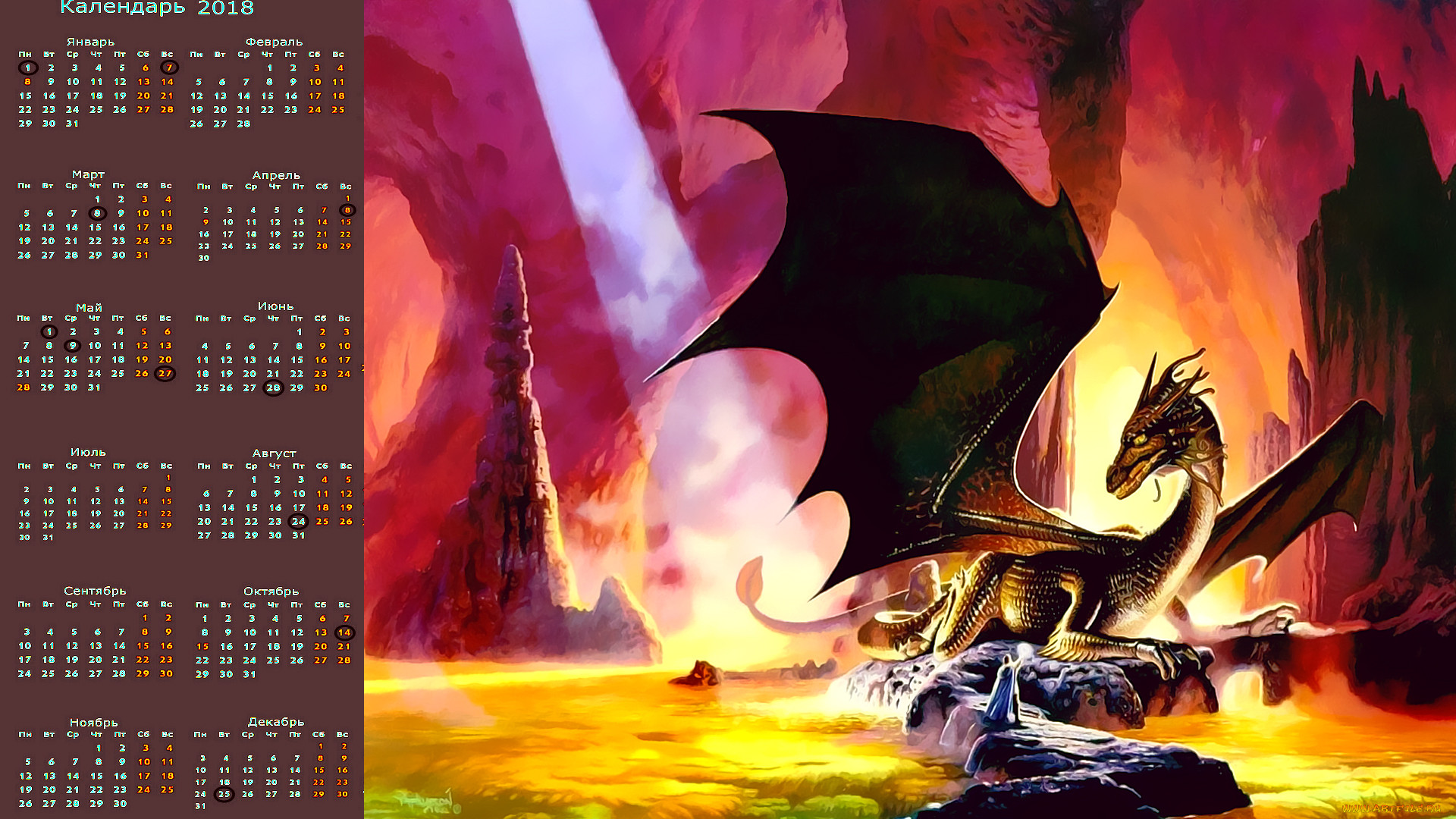Select date 1 in Сентябрь

(x=145, y=618)
